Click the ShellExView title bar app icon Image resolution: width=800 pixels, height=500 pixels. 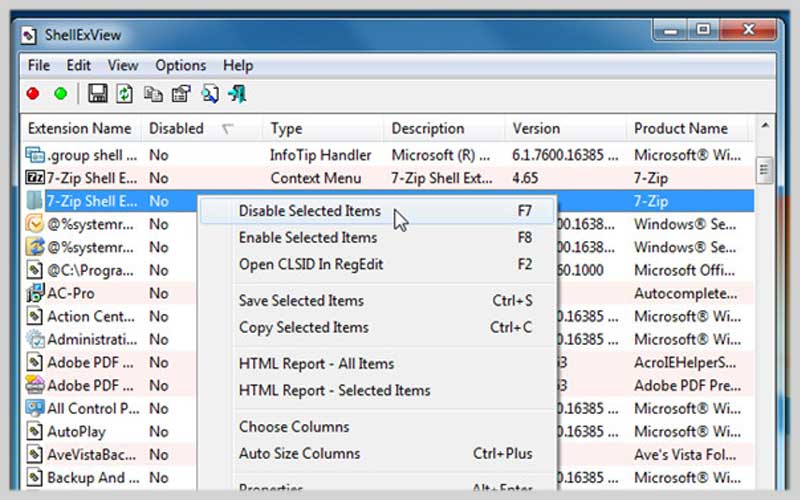[29, 36]
